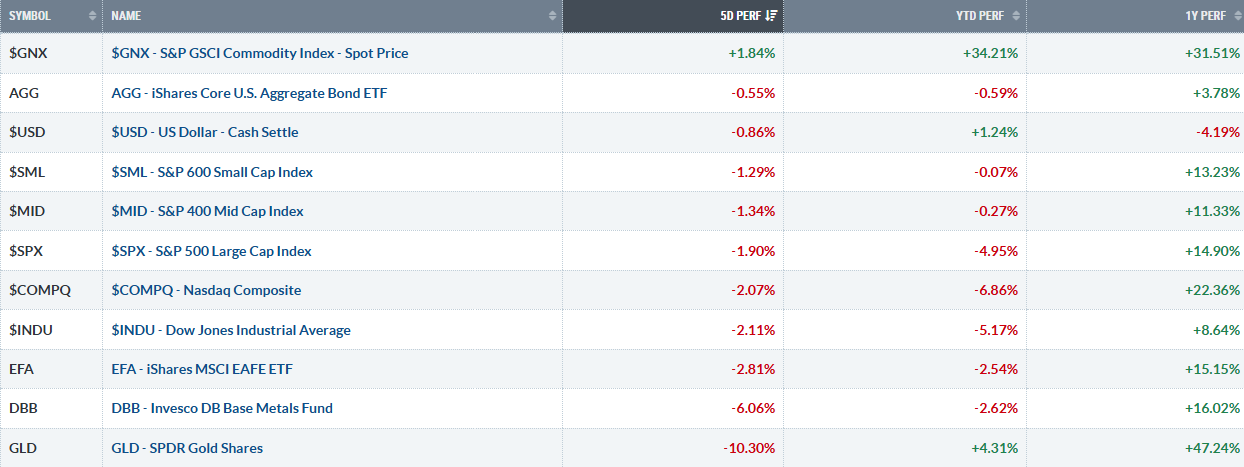Open the Dow Jones Industrial Average link
The image size is (1244, 467).
pos(231,330)
